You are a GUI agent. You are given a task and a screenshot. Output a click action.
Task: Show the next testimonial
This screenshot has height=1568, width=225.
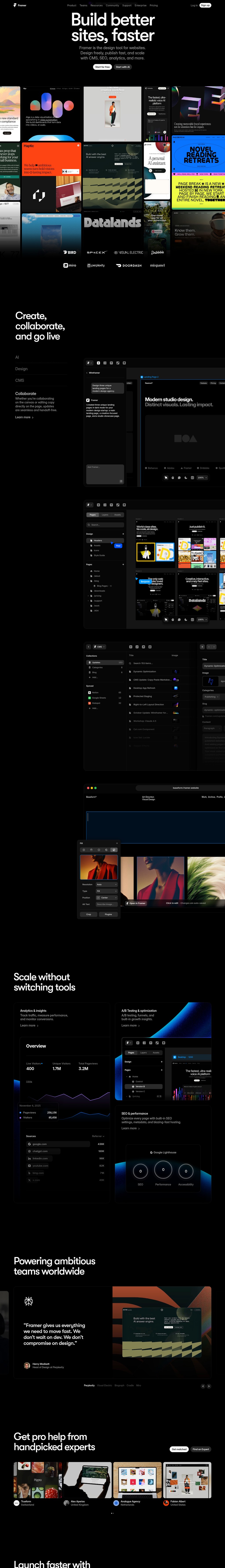(x=209, y=1386)
